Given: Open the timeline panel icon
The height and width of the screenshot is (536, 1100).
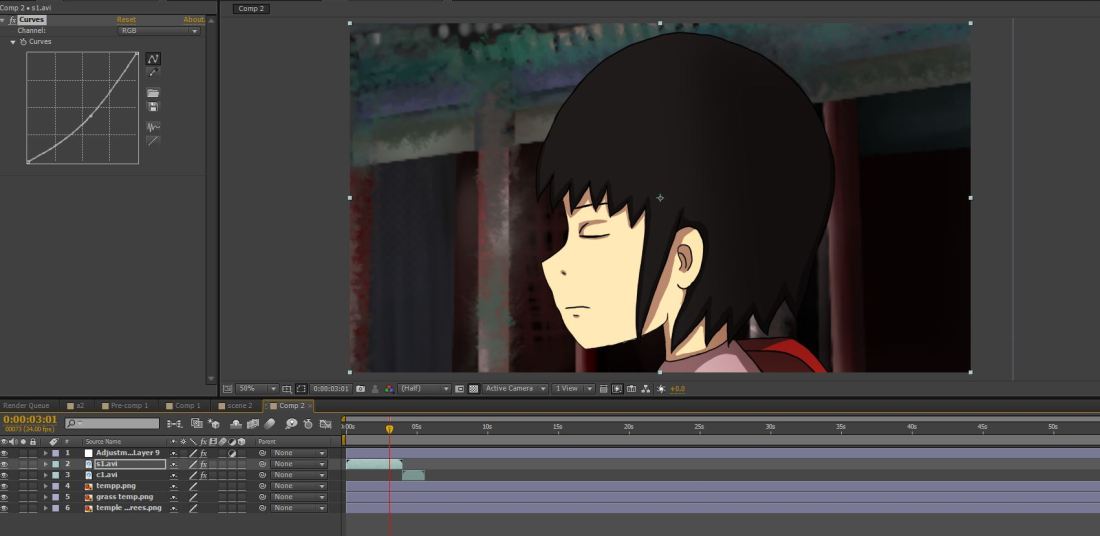Looking at the screenshot, I should click(631, 389).
